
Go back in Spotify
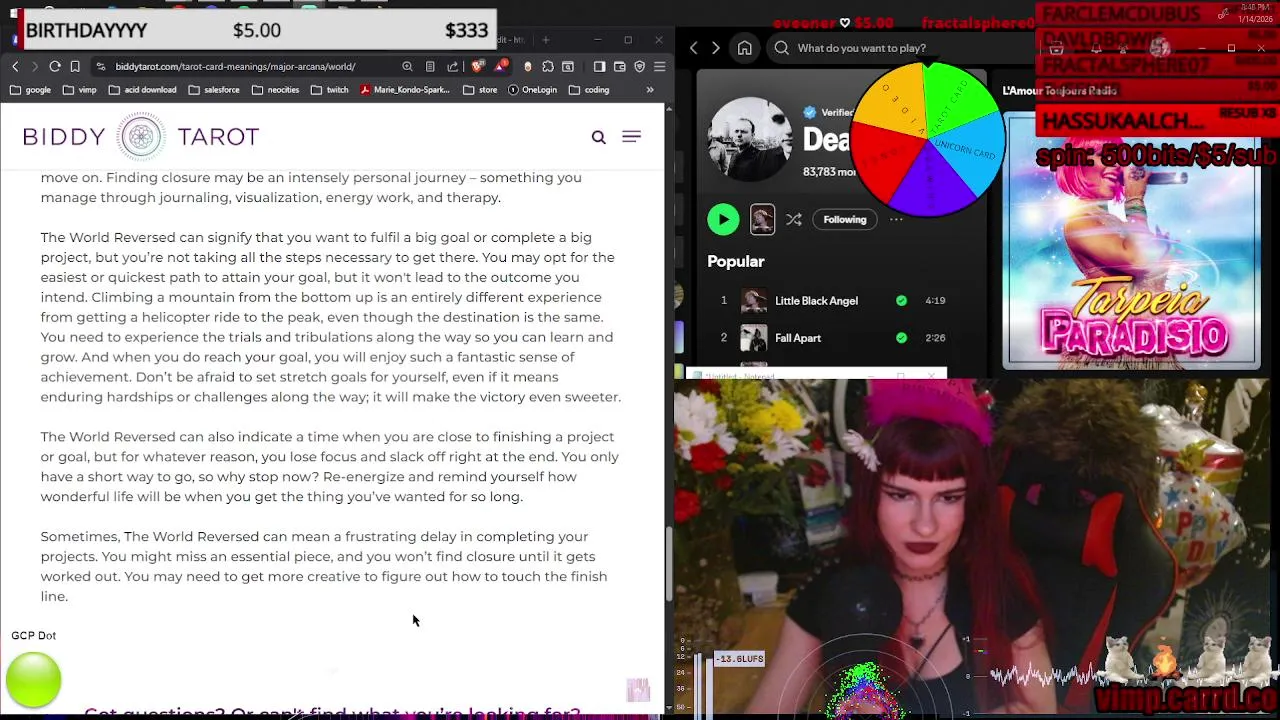coord(694,48)
